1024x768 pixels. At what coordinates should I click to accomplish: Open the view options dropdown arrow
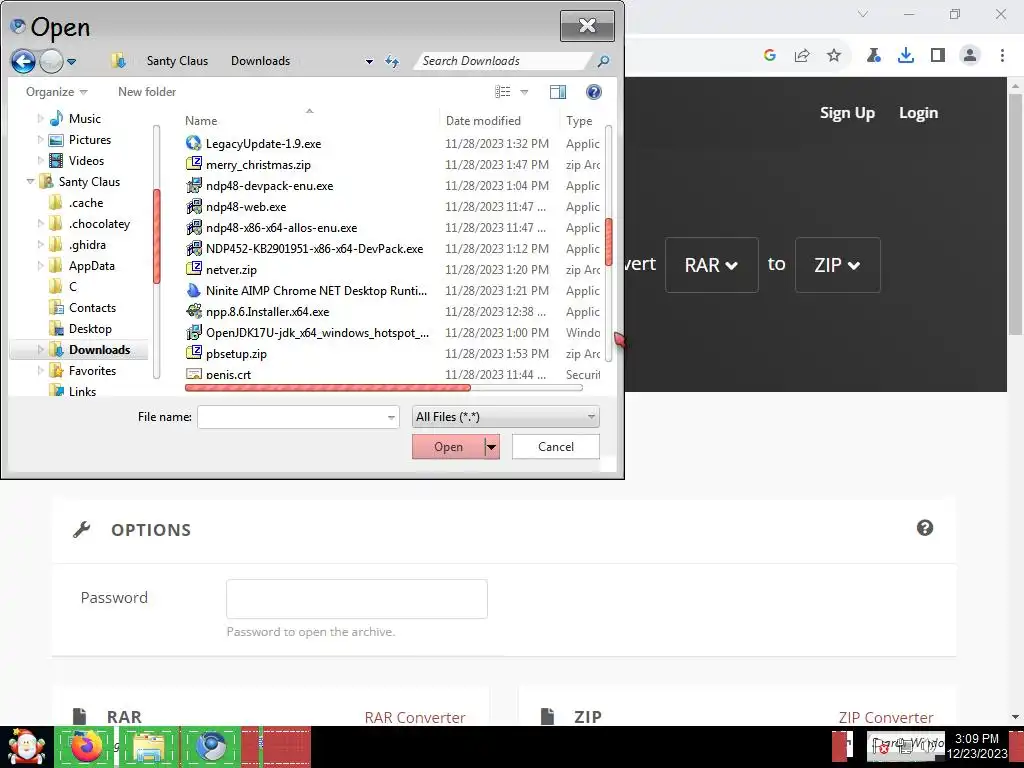524,92
